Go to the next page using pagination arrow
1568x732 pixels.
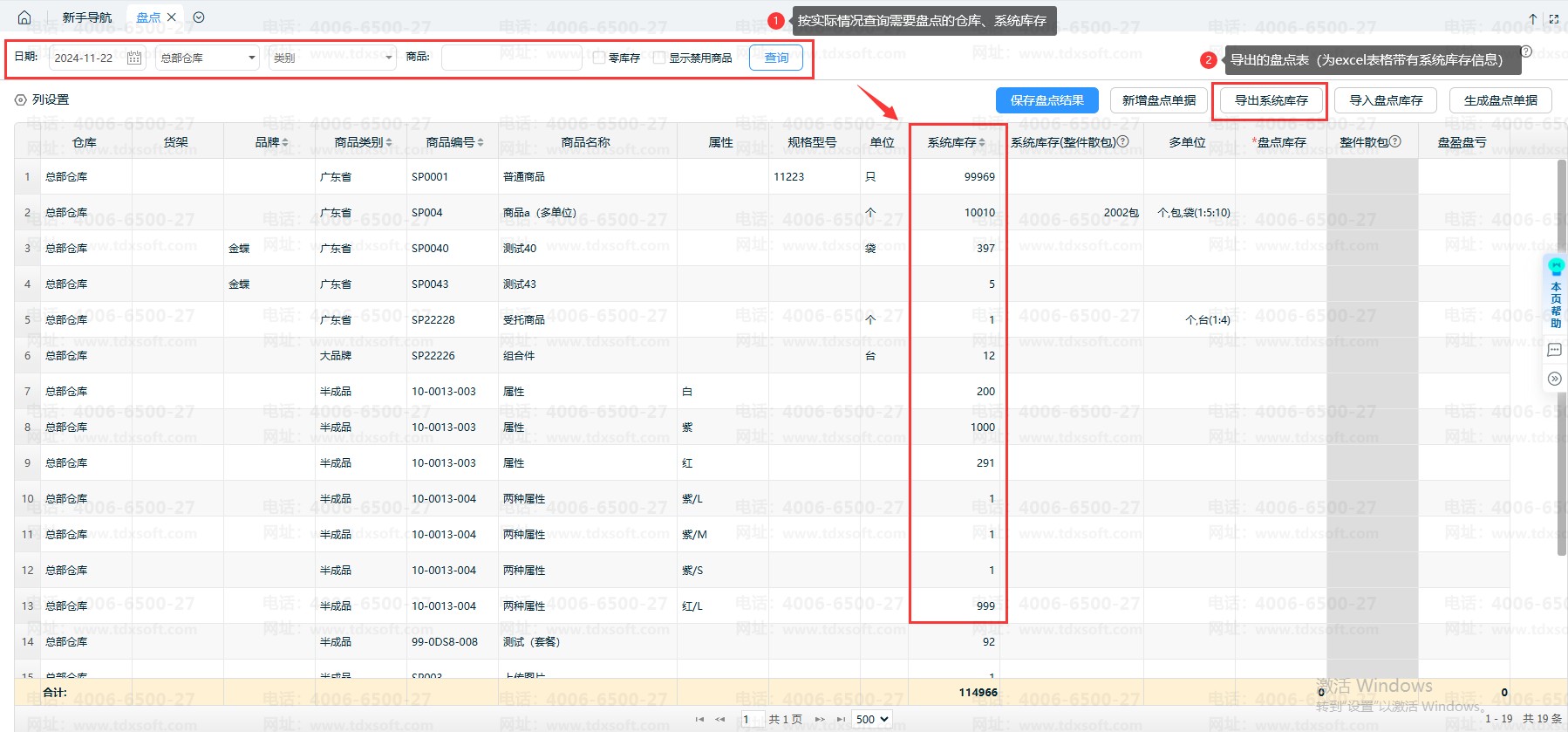(x=820, y=719)
